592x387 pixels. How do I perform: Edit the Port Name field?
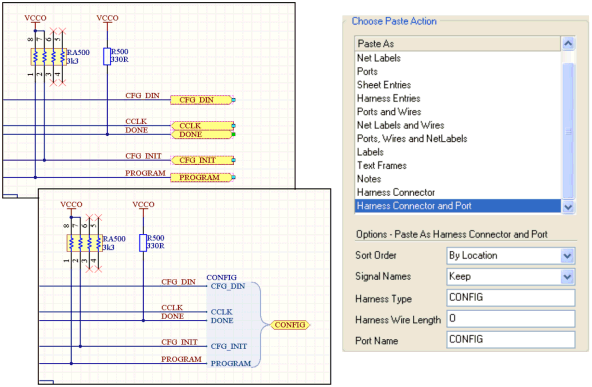[x=511, y=339]
